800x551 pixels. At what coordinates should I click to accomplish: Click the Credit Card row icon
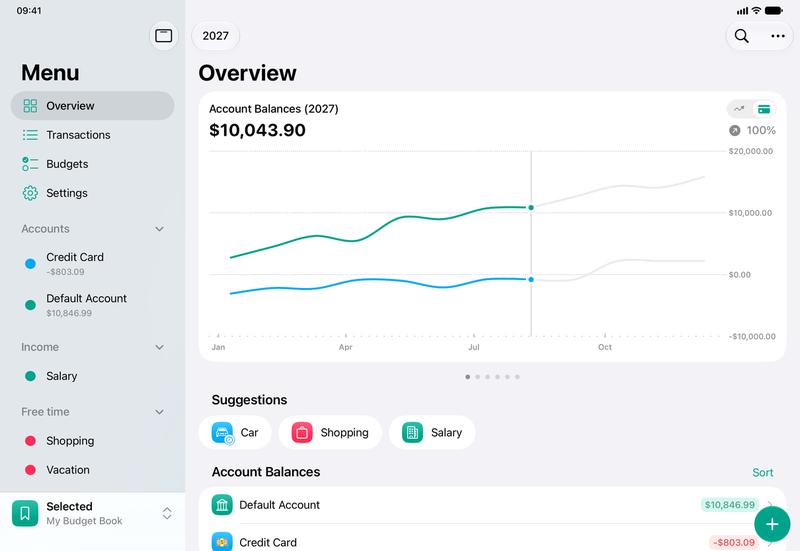click(x=222, y=542)
